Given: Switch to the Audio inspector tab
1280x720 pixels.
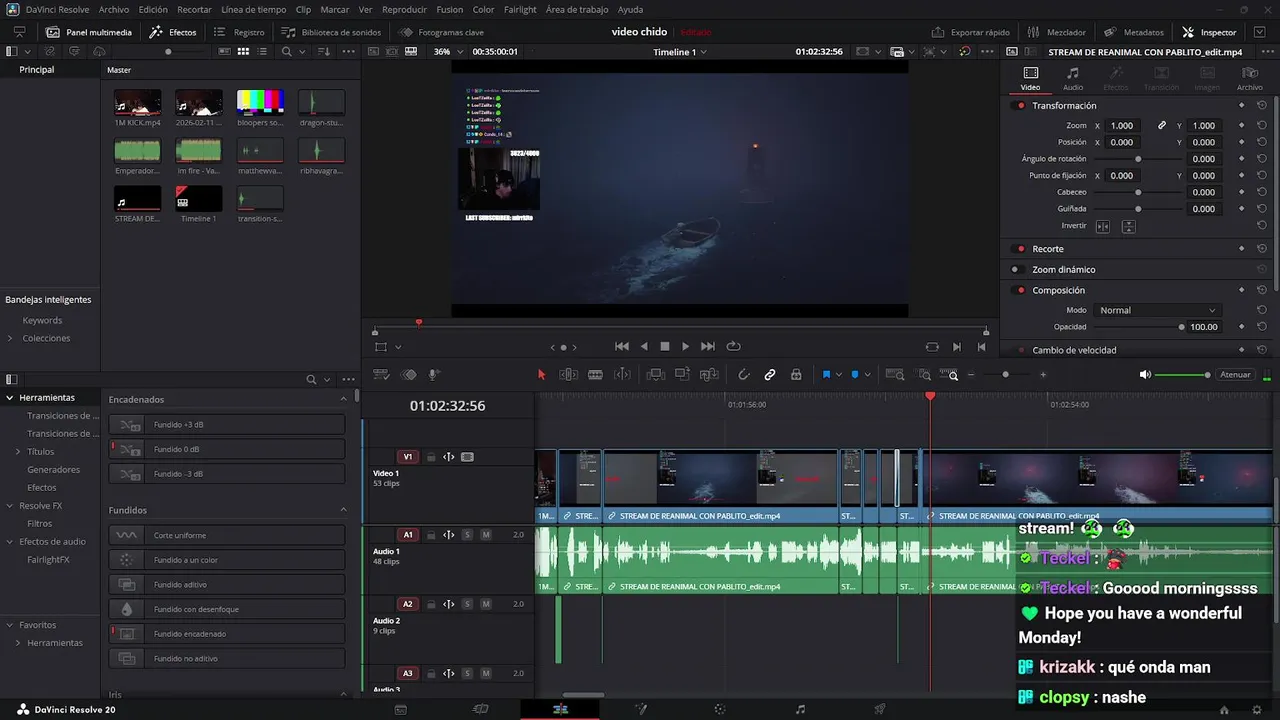Looking at the screenshot, I should 1072,78.
